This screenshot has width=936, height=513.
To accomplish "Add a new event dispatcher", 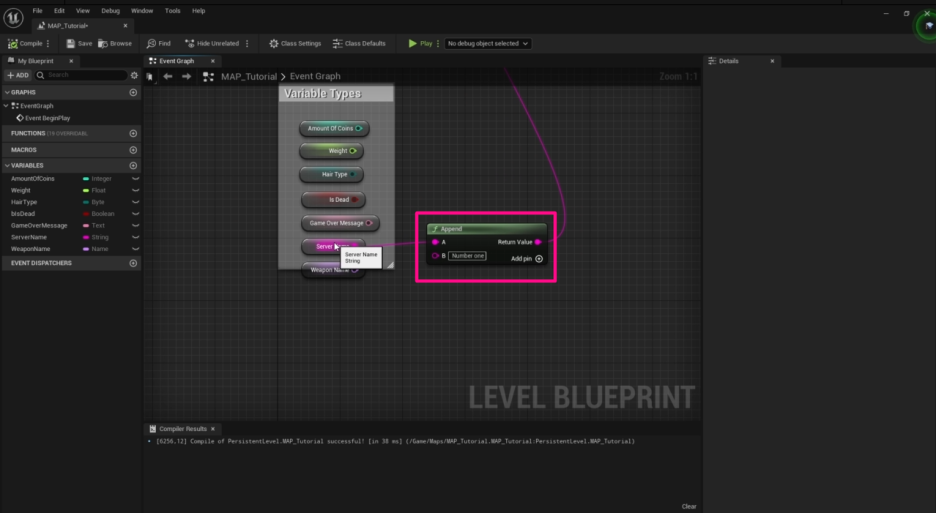I will [x=133, y=263].
